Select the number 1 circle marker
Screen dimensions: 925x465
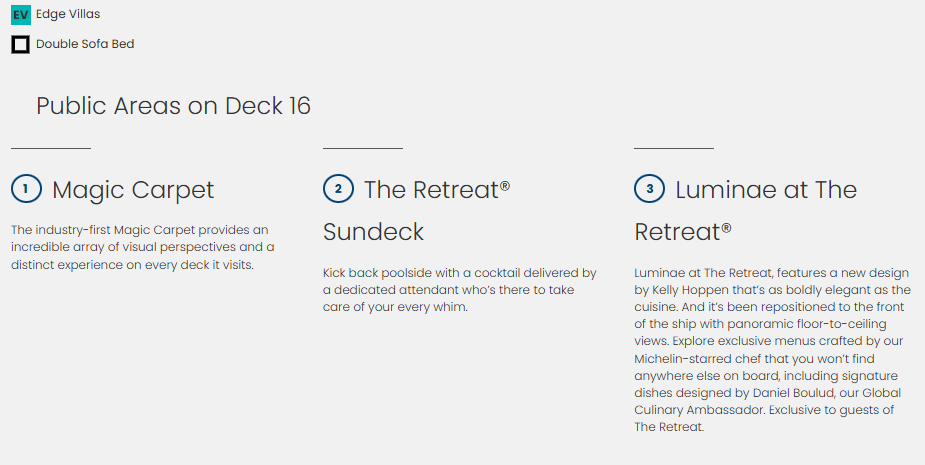coord(26,189)
